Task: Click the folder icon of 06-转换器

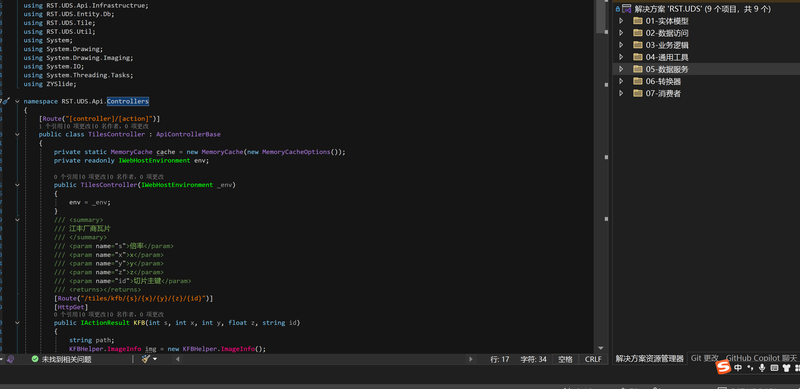Action: pyautogui.click(x=637, y=81)
